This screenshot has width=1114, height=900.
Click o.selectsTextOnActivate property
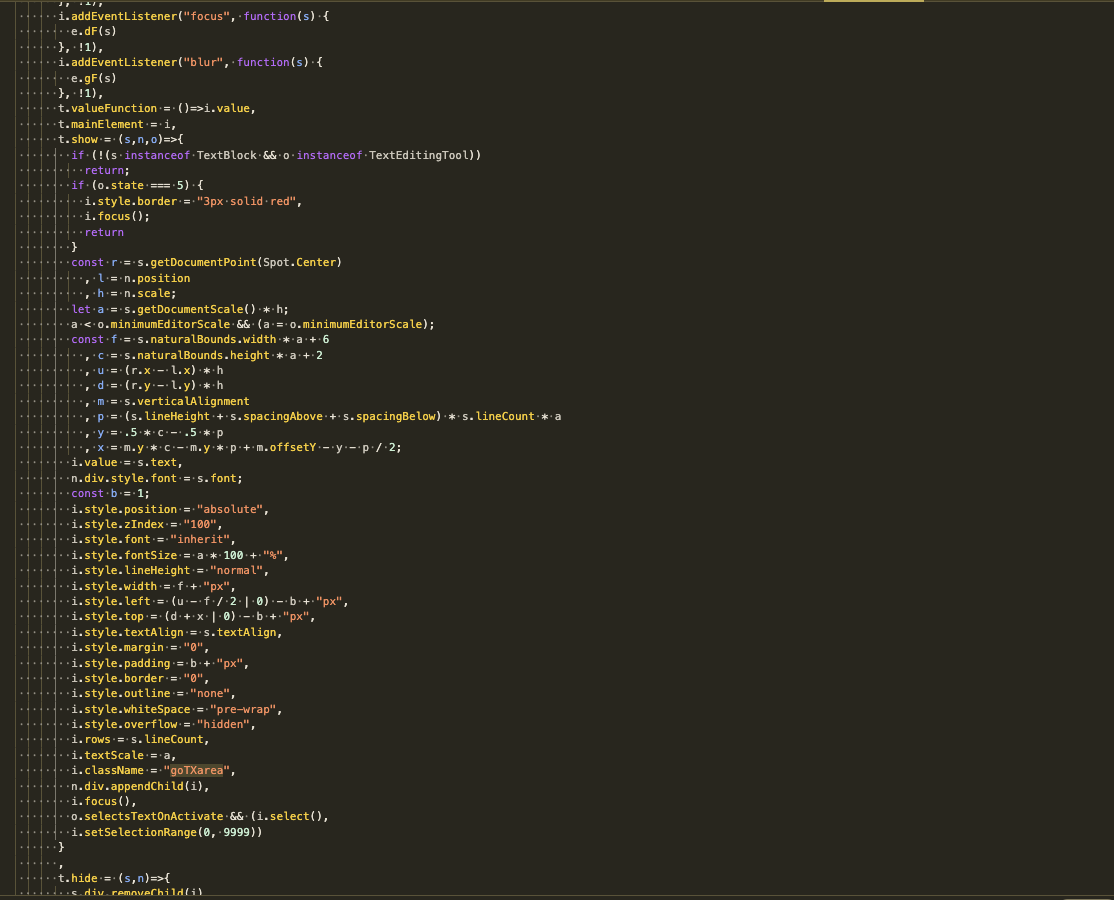(147, 817)
